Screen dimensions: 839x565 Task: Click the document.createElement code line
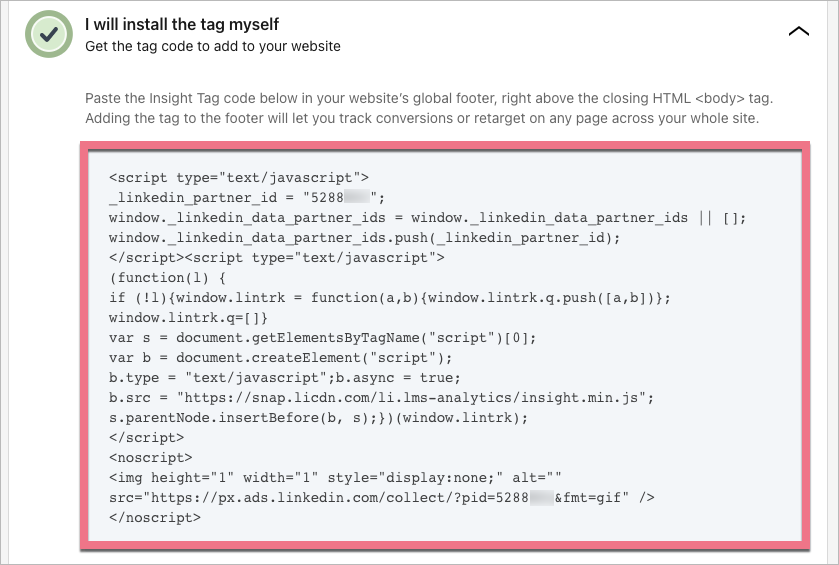pos(281,357)
